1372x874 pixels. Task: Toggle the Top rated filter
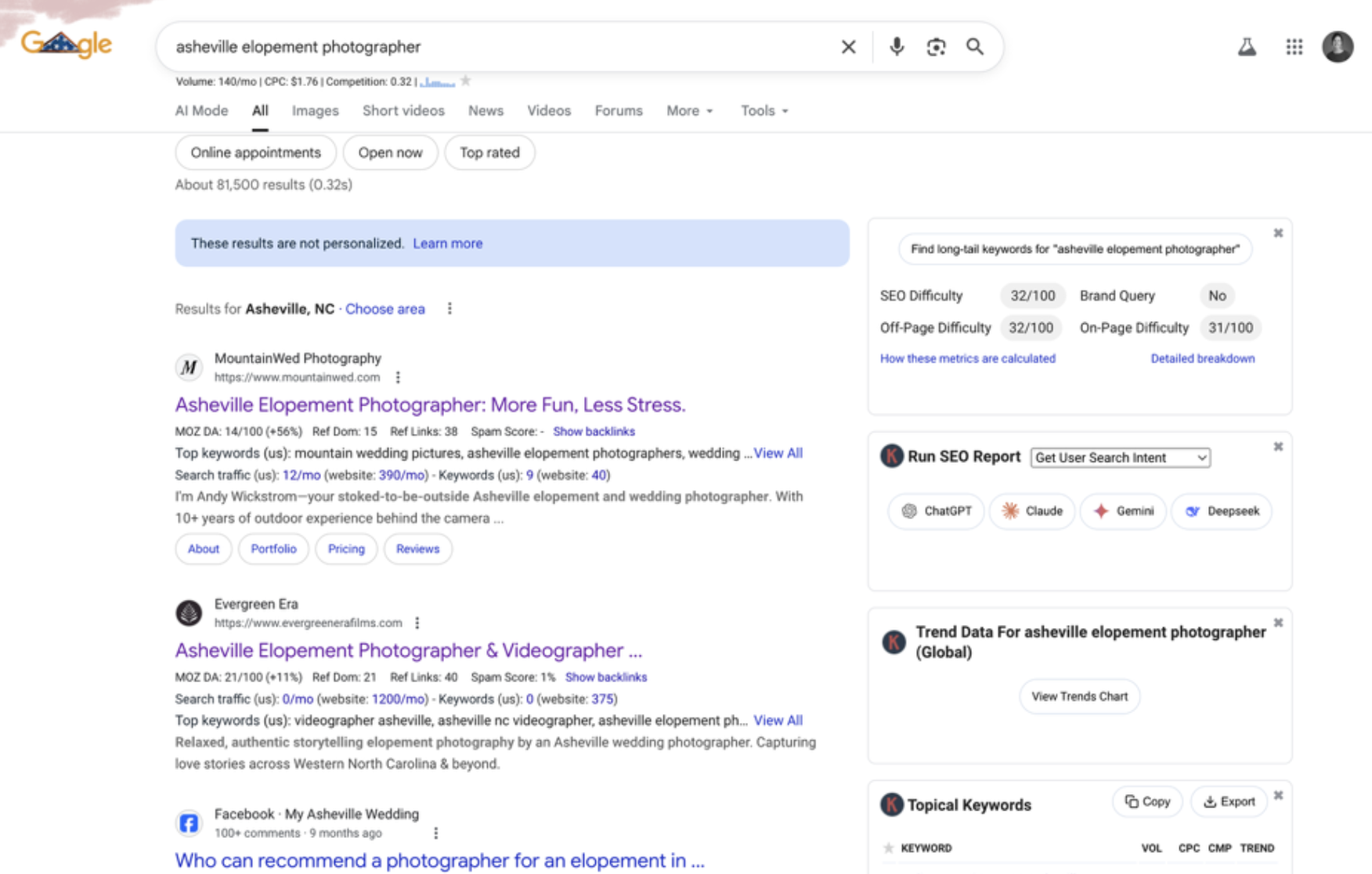click(x=489, y=152)
